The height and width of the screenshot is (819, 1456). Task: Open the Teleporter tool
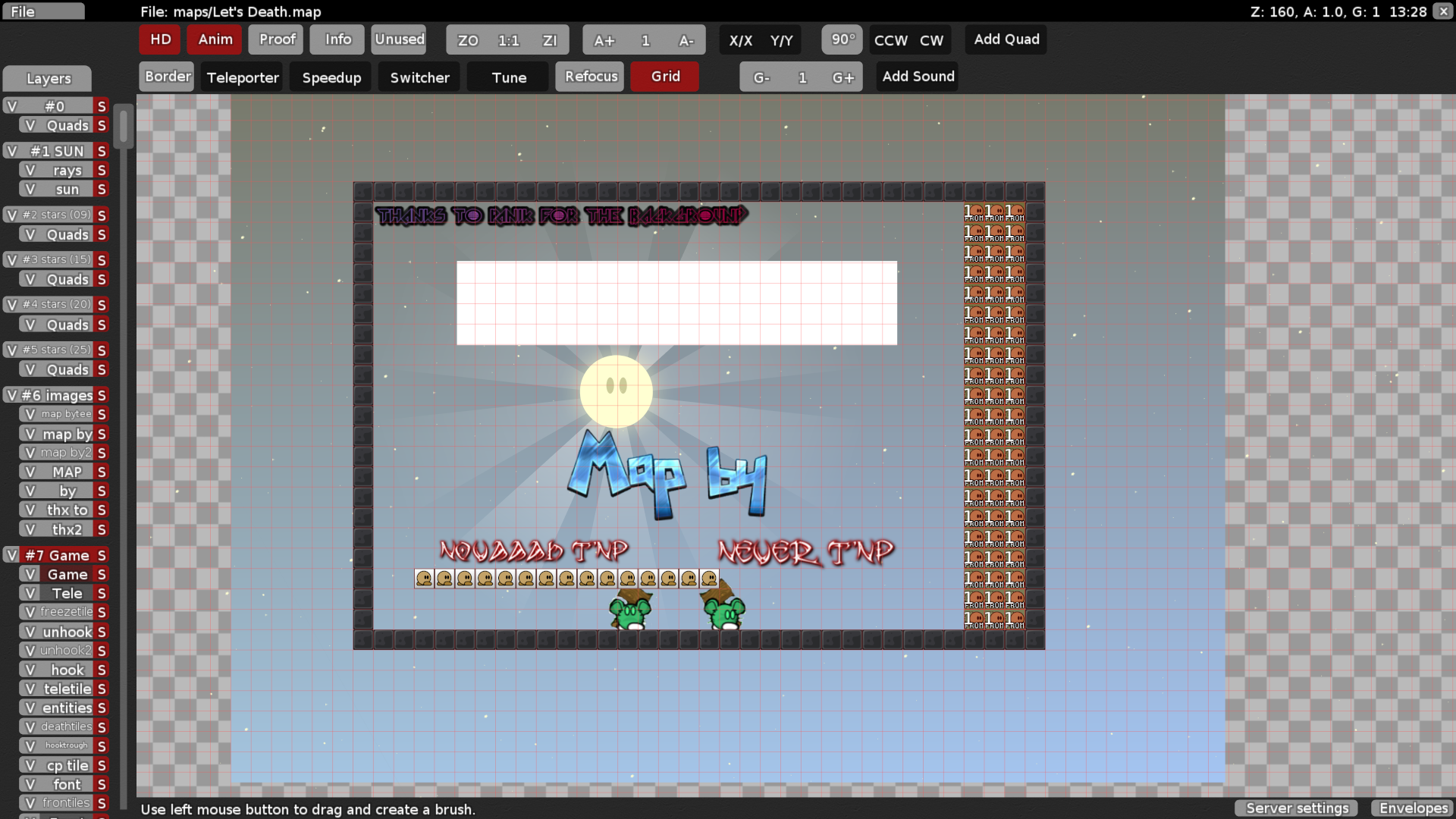point(241,77)
